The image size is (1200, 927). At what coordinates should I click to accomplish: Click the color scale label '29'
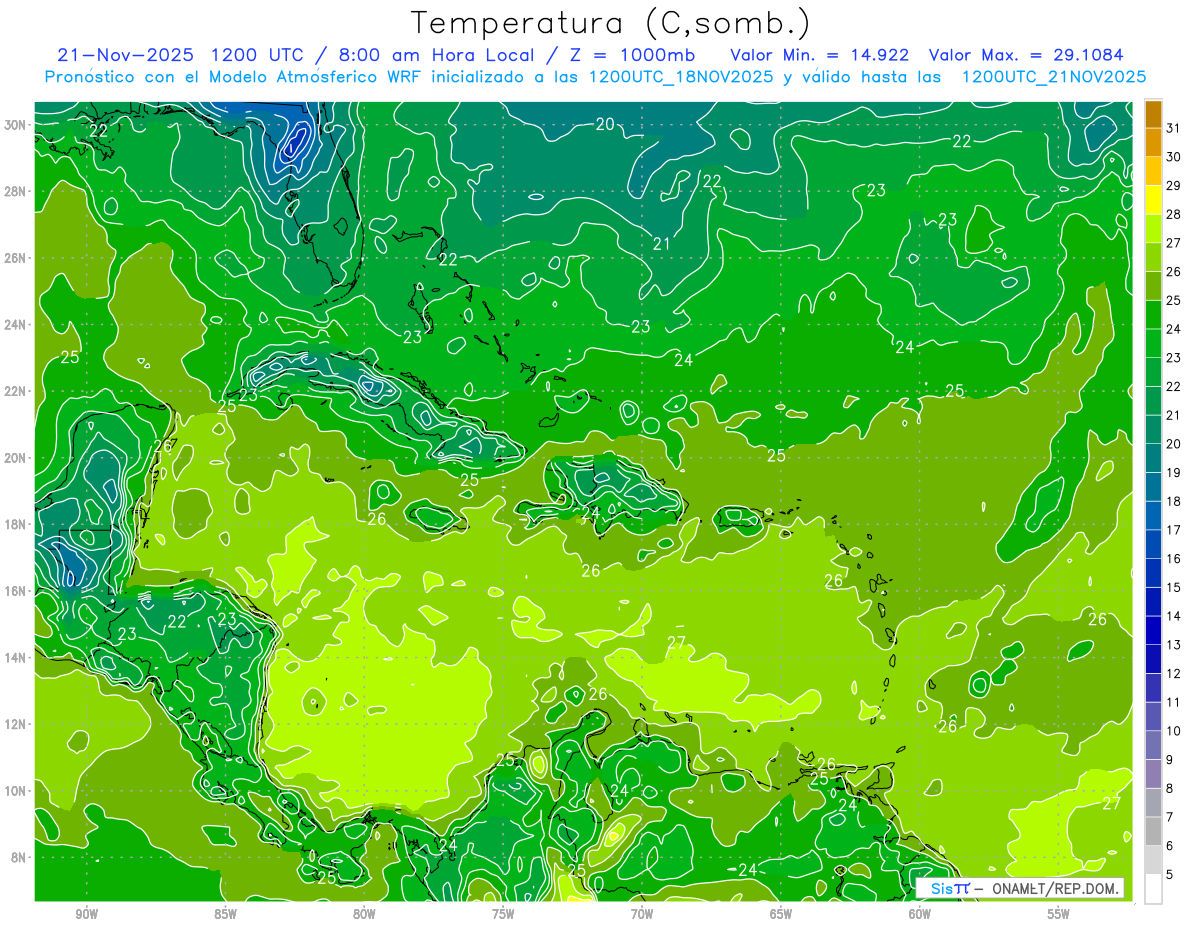[1173, 185]
